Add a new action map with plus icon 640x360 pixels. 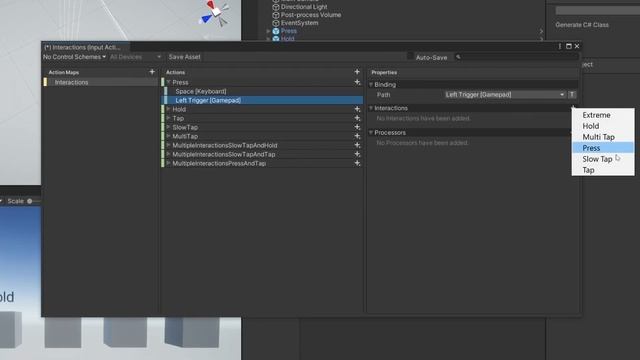[152, 72]
